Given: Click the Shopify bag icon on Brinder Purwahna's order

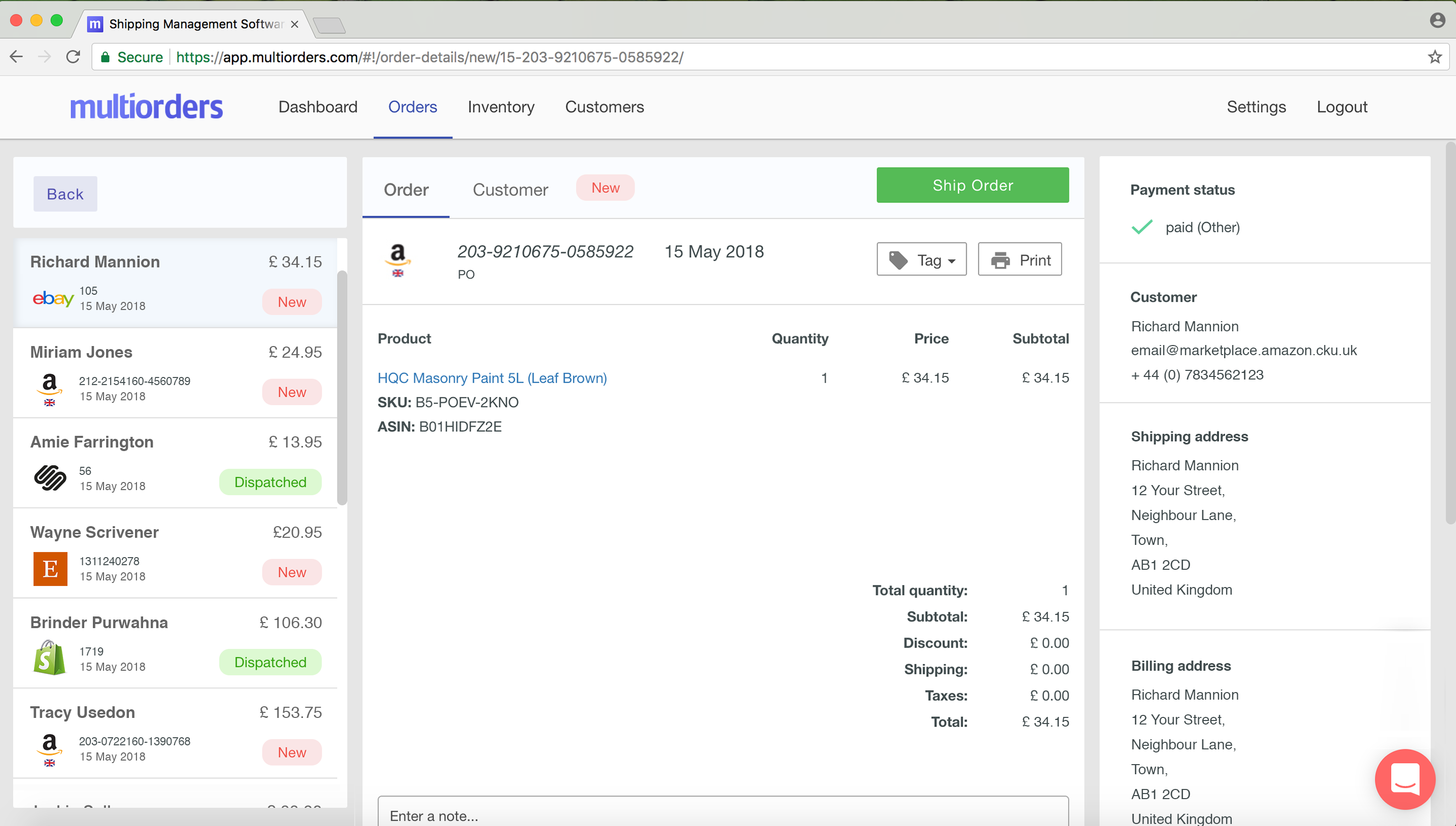Looking at the screenshot, I should point(49,658).
